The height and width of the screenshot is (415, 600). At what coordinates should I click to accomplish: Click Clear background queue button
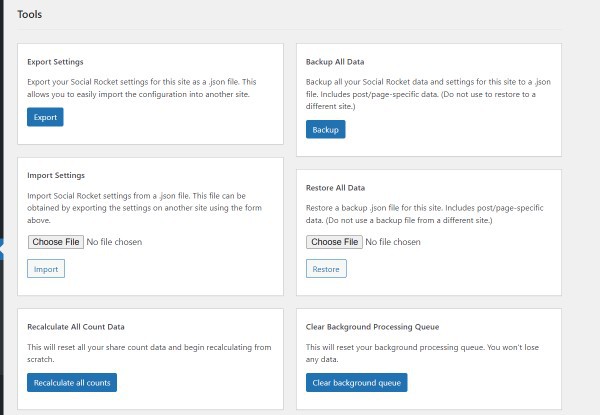tap(357, 382)
